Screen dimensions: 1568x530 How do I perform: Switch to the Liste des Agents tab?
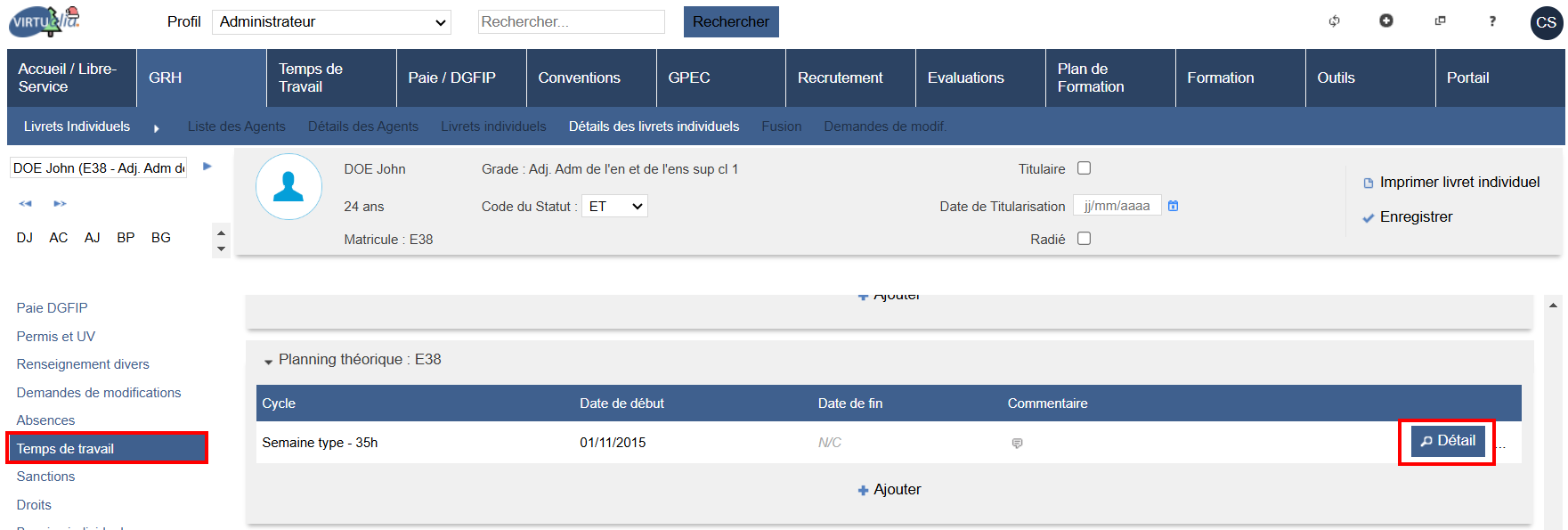236,126
